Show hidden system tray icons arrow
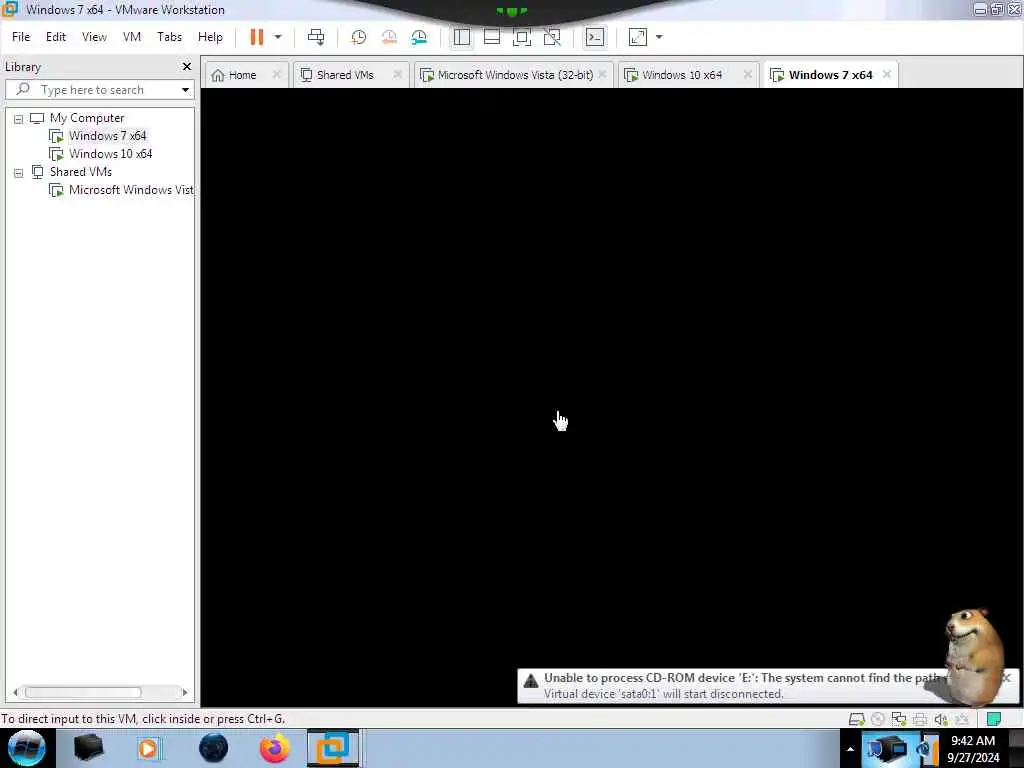This screenshot has height=768, width=1024. [850, 749]
